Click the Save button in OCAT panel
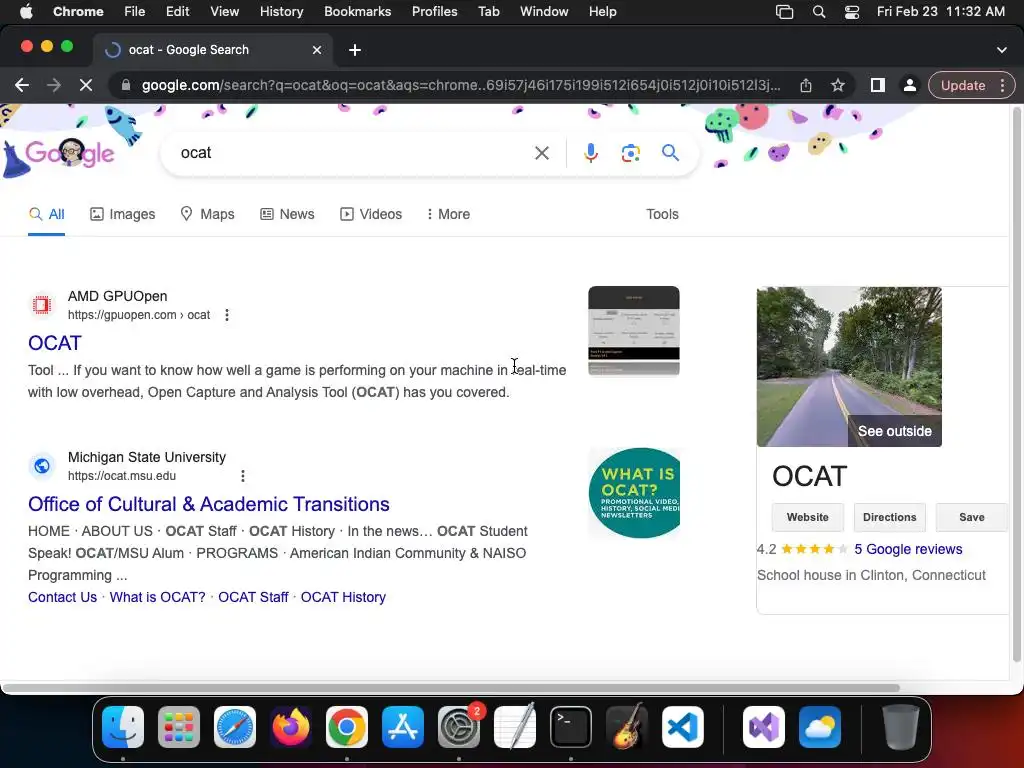 972,517
